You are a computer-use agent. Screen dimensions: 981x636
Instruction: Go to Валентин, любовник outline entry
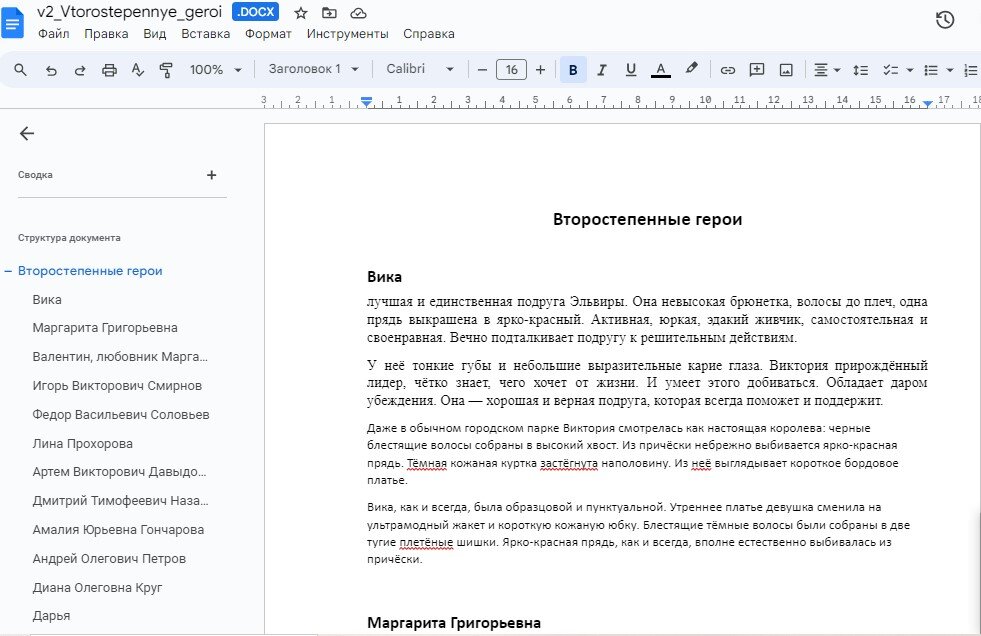(x=120, y=357)
